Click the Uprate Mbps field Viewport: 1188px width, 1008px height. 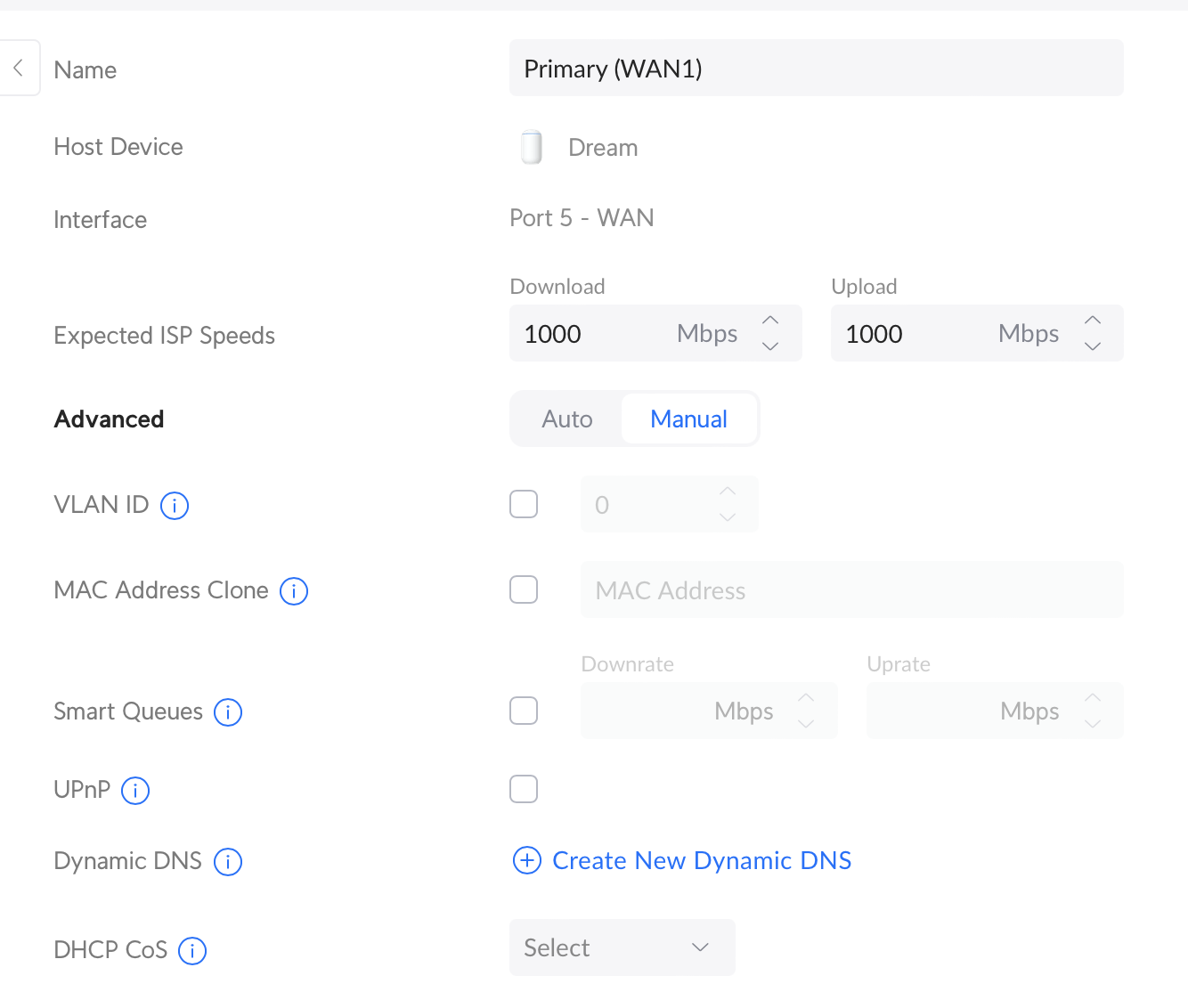click(x=995, y=711)
